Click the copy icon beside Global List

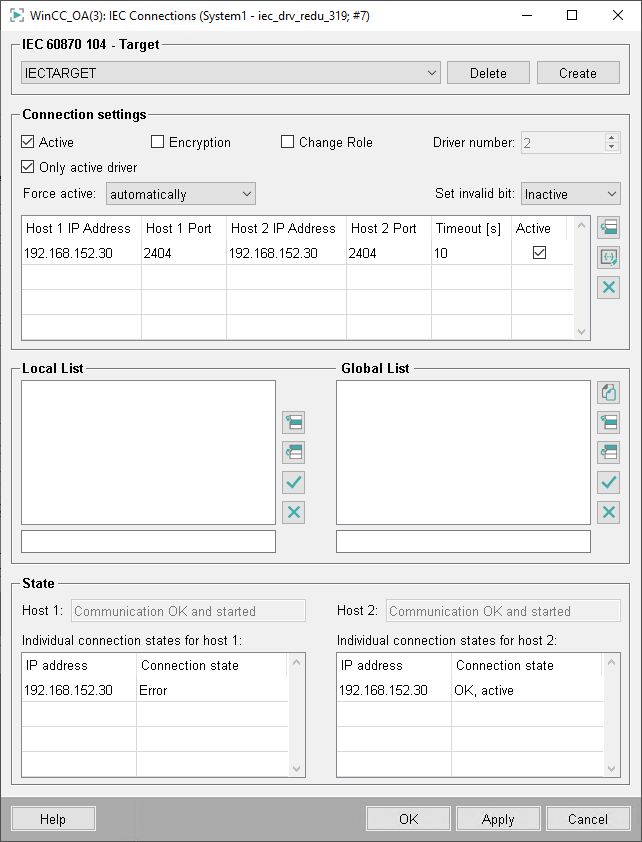(x=608, y=393)
